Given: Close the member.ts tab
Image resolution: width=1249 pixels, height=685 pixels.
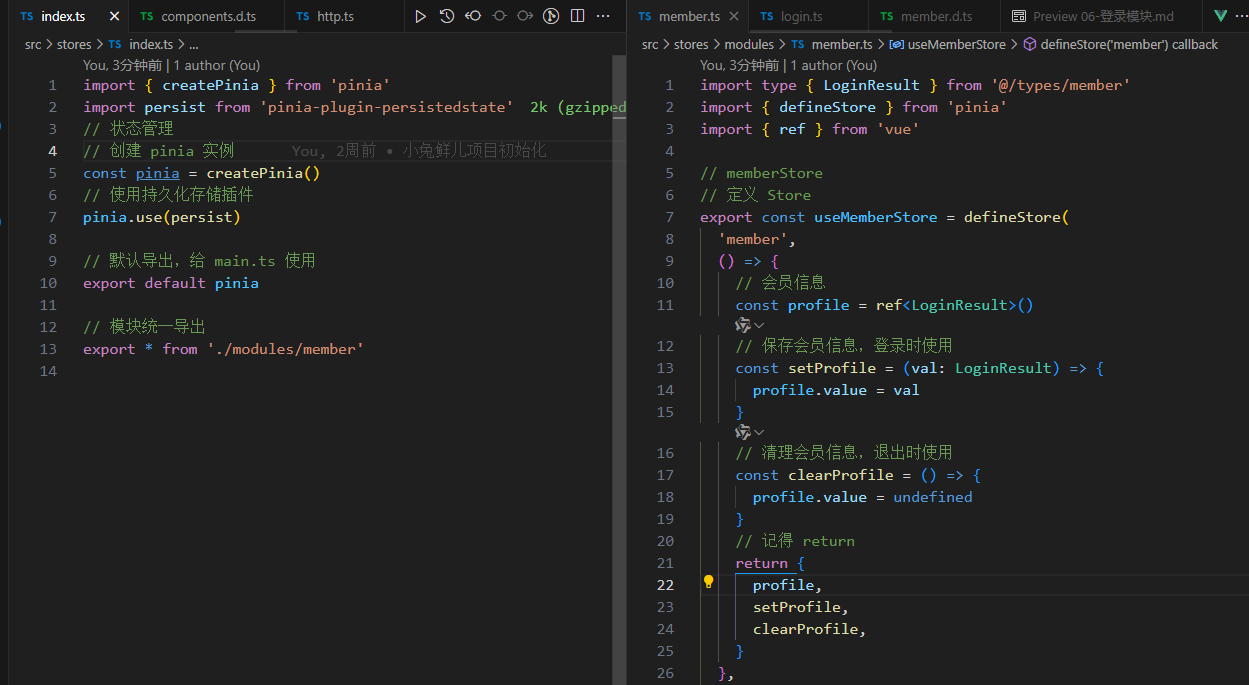Looking at the screenshot, I should 734,17.
